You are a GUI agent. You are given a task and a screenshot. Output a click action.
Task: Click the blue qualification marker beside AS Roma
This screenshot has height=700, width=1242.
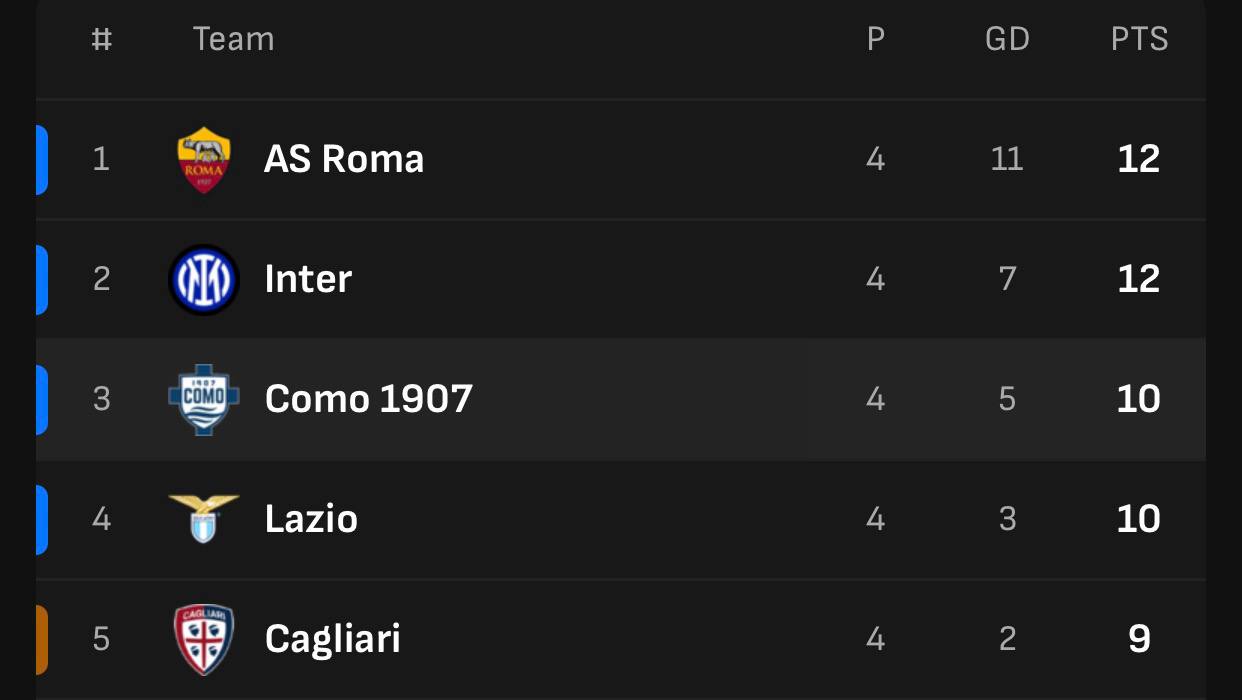(x=42, y=159)
